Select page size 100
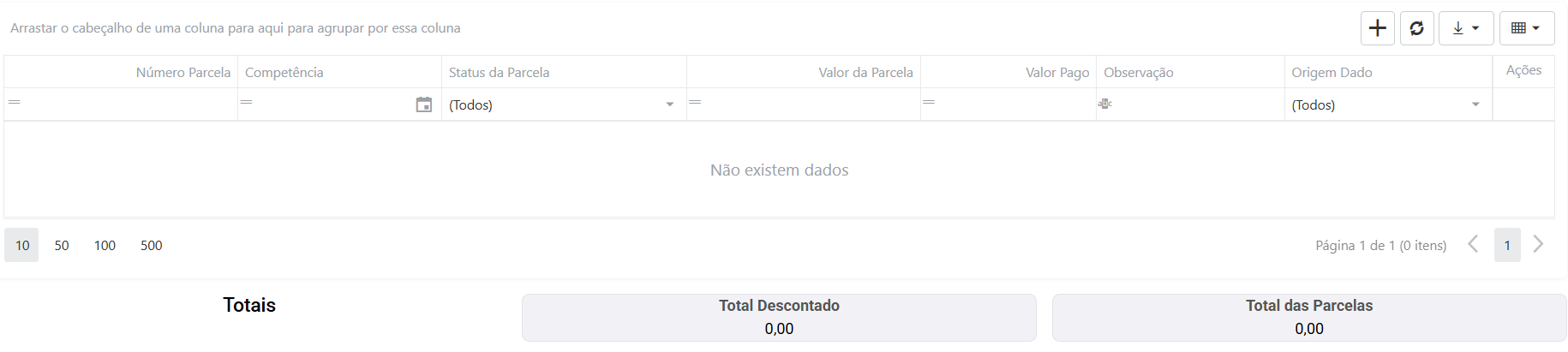Viewport: 1568px width, 352px height. 105,246
